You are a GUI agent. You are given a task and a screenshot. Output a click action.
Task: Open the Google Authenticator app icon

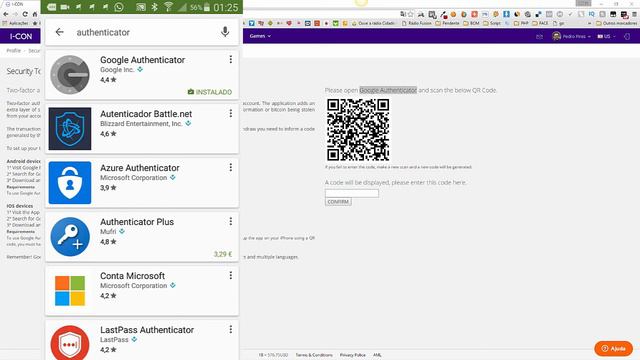[70, 75]
